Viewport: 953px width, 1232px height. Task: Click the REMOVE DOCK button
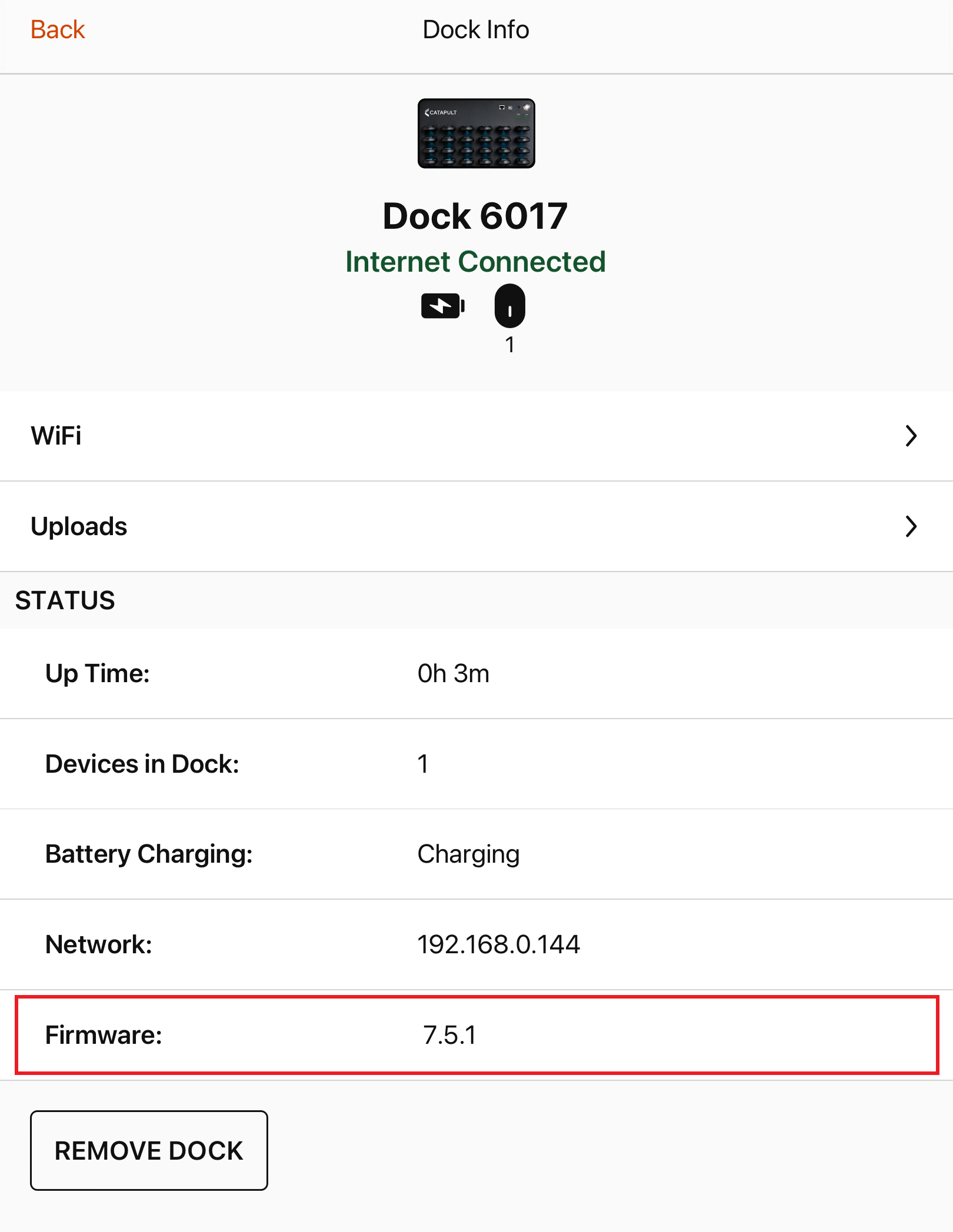point(149,1150)
